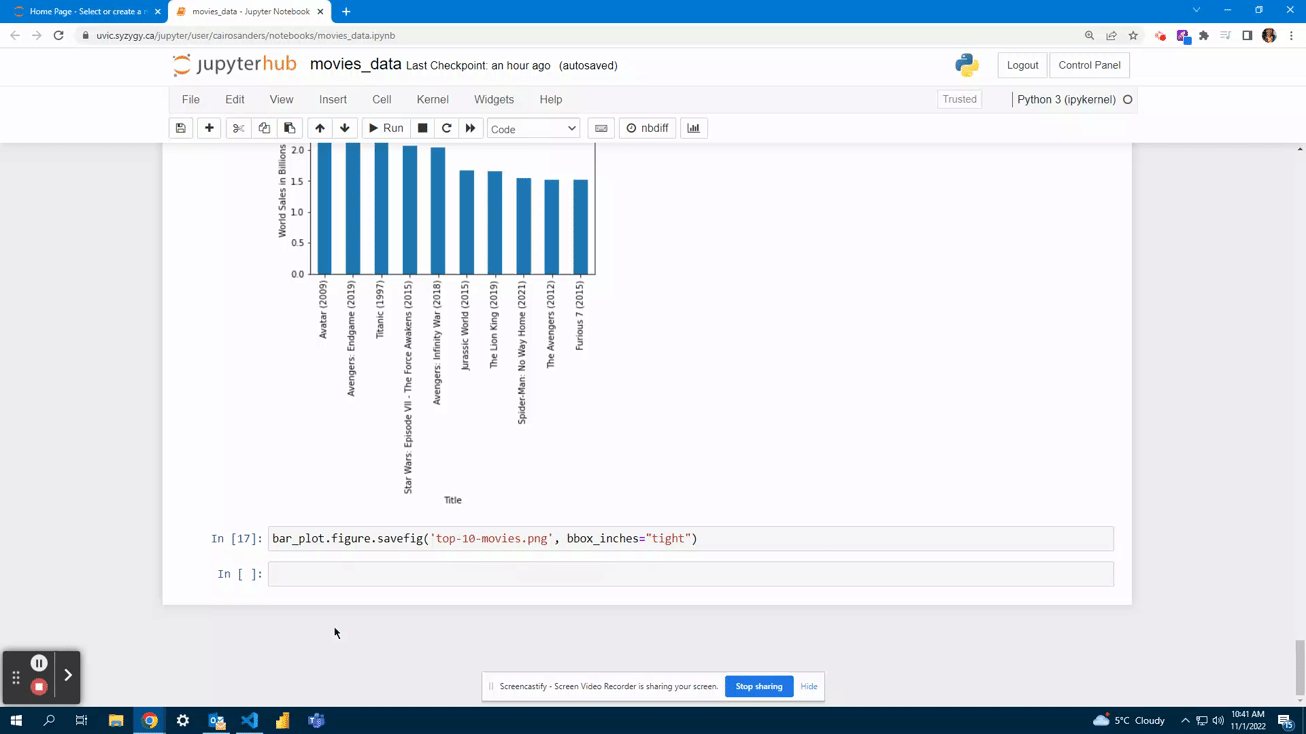Open Chrome three-dot menu
1306x734 pixels.
click(x=1291, y=35)
